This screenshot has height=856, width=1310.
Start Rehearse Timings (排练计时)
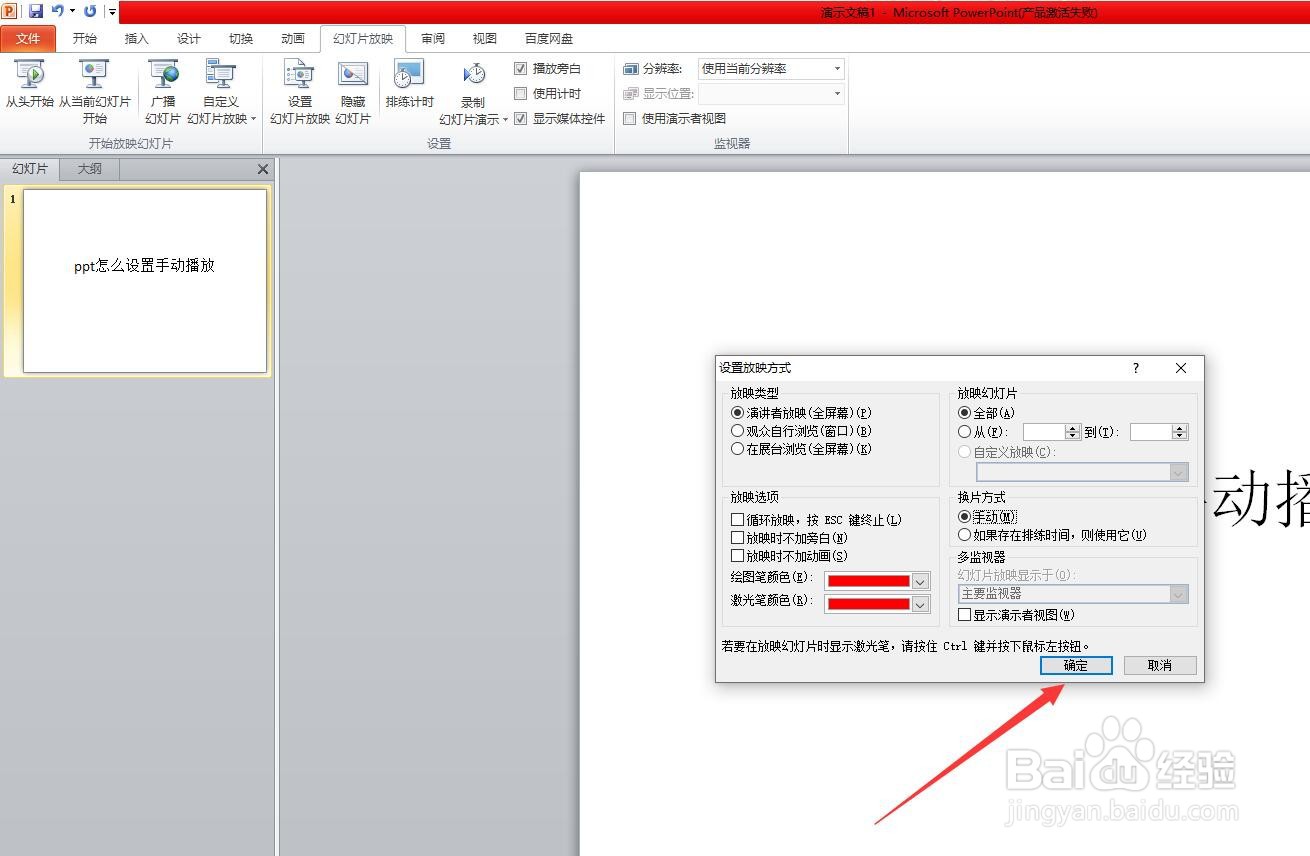click(x=408, y=88)
